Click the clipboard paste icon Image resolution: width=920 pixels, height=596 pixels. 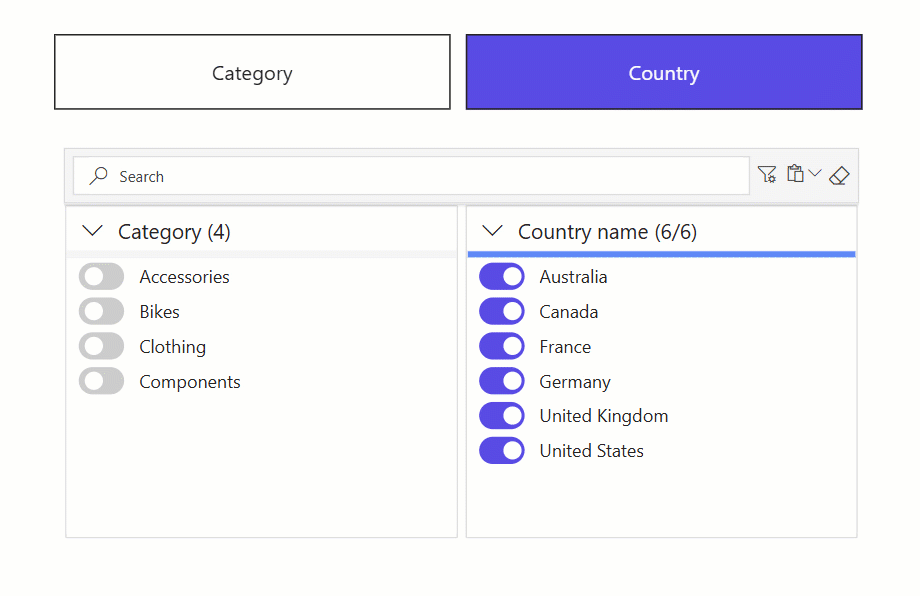pos(795,174)
